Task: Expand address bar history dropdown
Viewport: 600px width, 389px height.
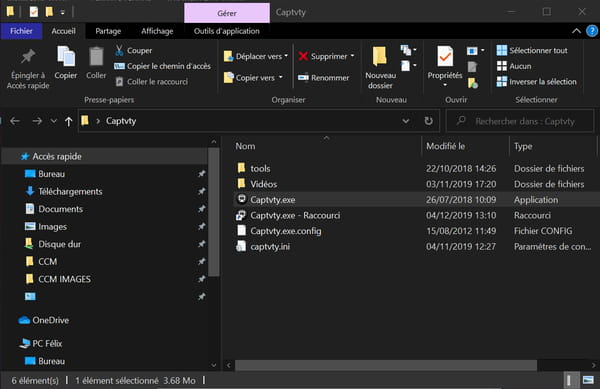Action: tap(406, 121)
